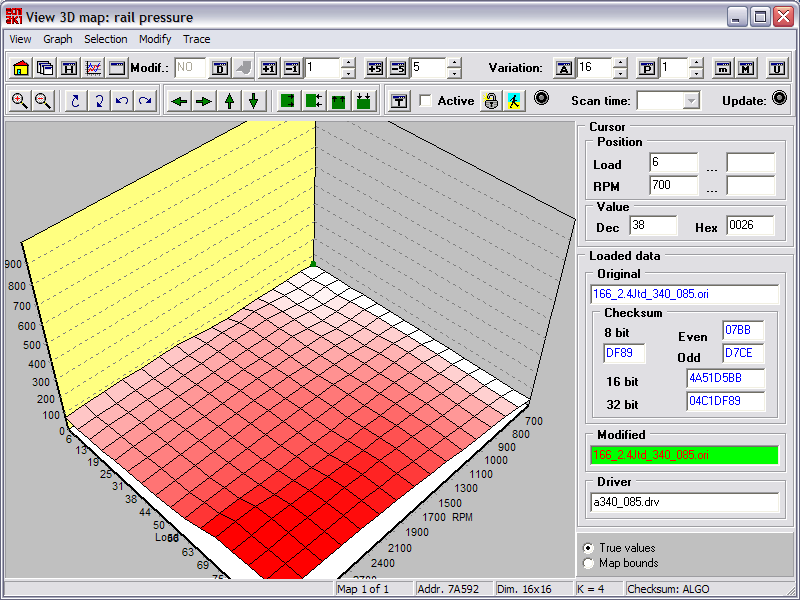The width and height of the screenshot is (800, 600).
Task: Click the line chart graph icon
Action: click(93, 69)
